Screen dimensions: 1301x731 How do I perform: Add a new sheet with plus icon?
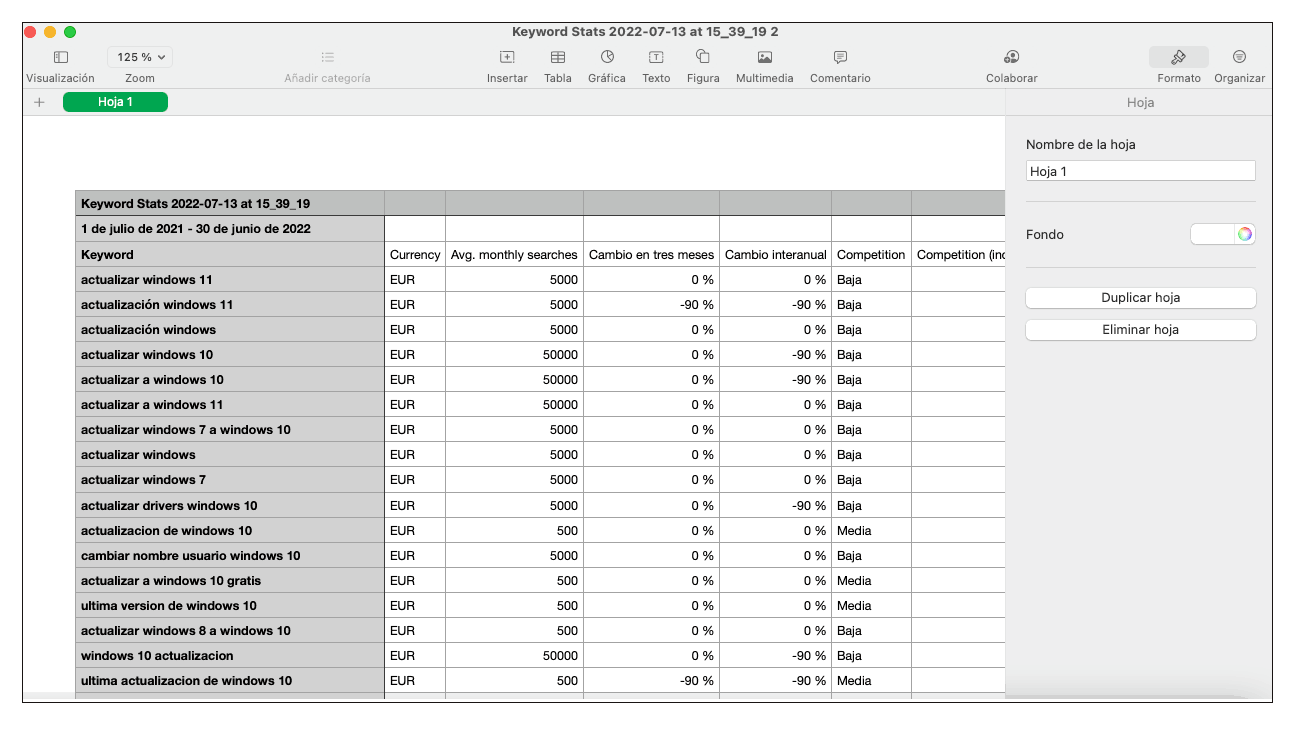click(x=39, y=102)
